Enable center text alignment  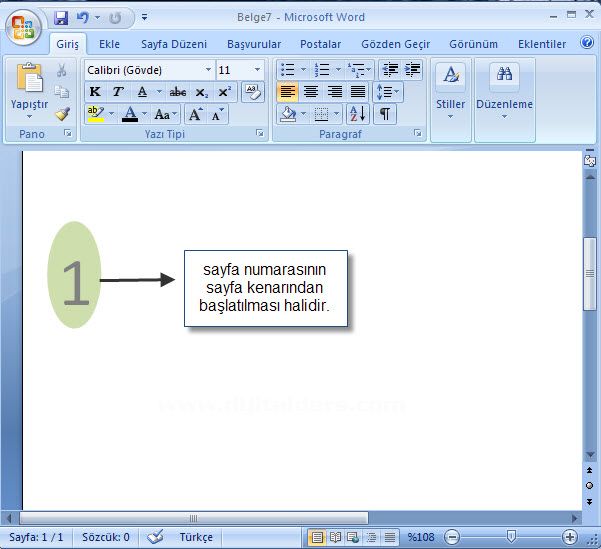311,92
